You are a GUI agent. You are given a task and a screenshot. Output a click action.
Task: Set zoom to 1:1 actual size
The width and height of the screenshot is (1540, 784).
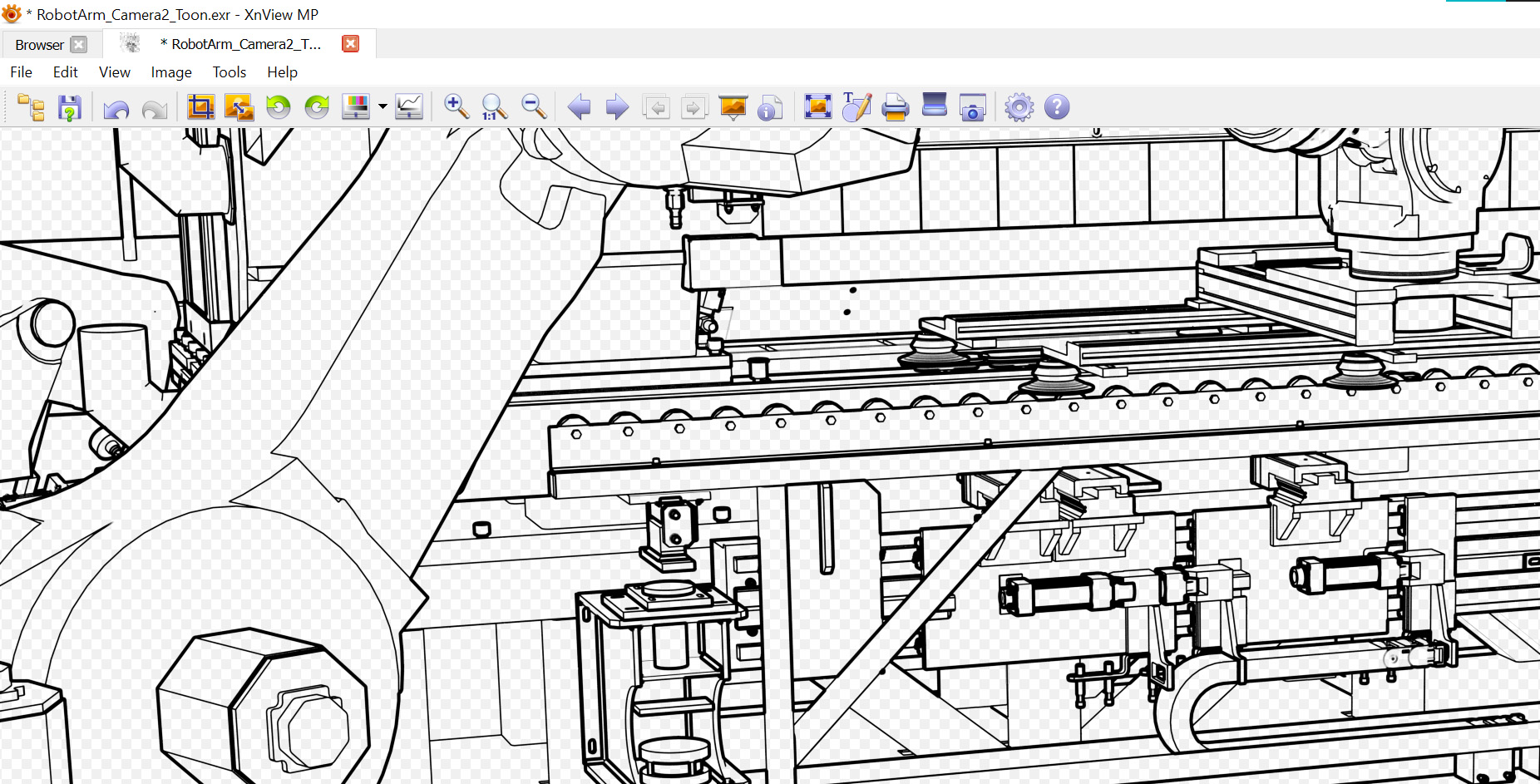pos(494,107)
